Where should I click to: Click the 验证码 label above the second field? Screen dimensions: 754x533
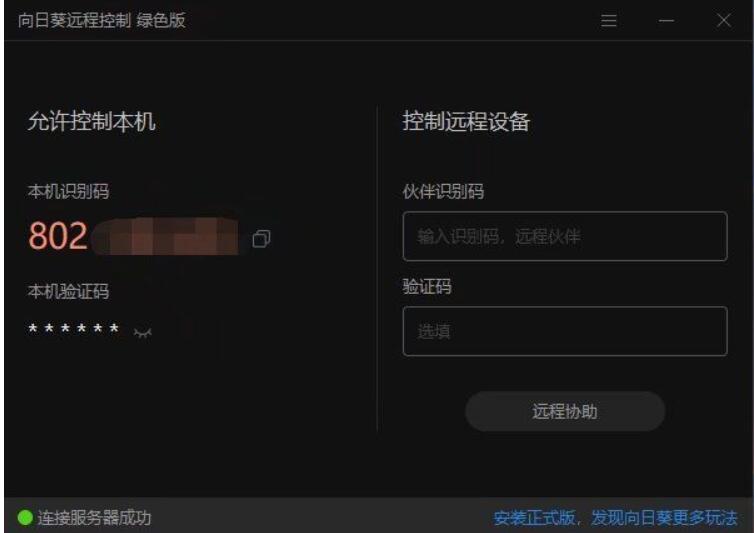427,287
